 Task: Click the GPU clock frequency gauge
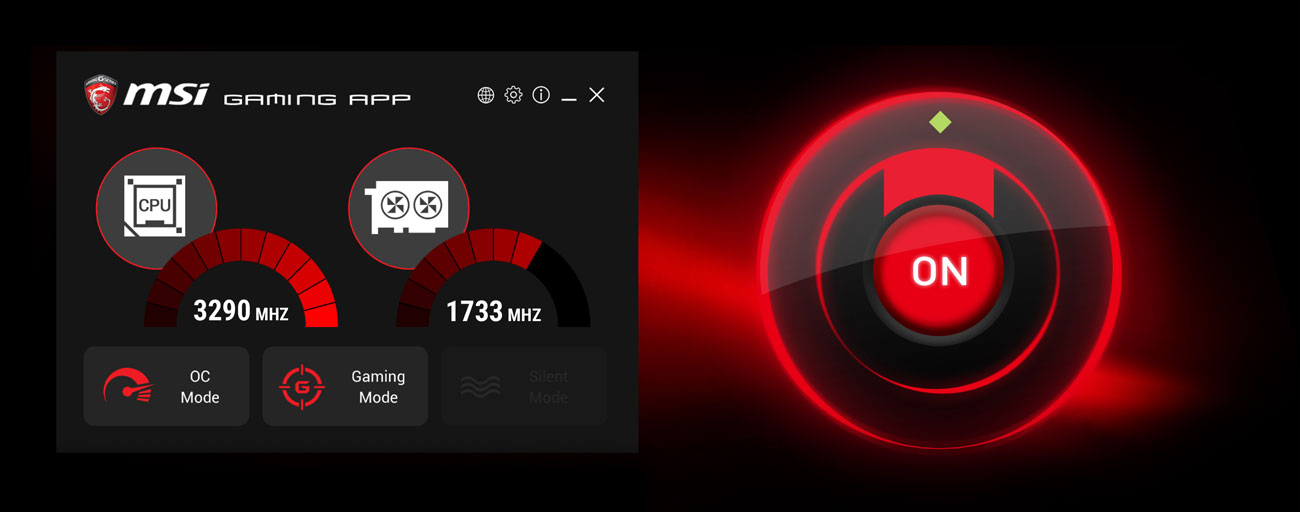pyautogui.click(x=493, y=277)
